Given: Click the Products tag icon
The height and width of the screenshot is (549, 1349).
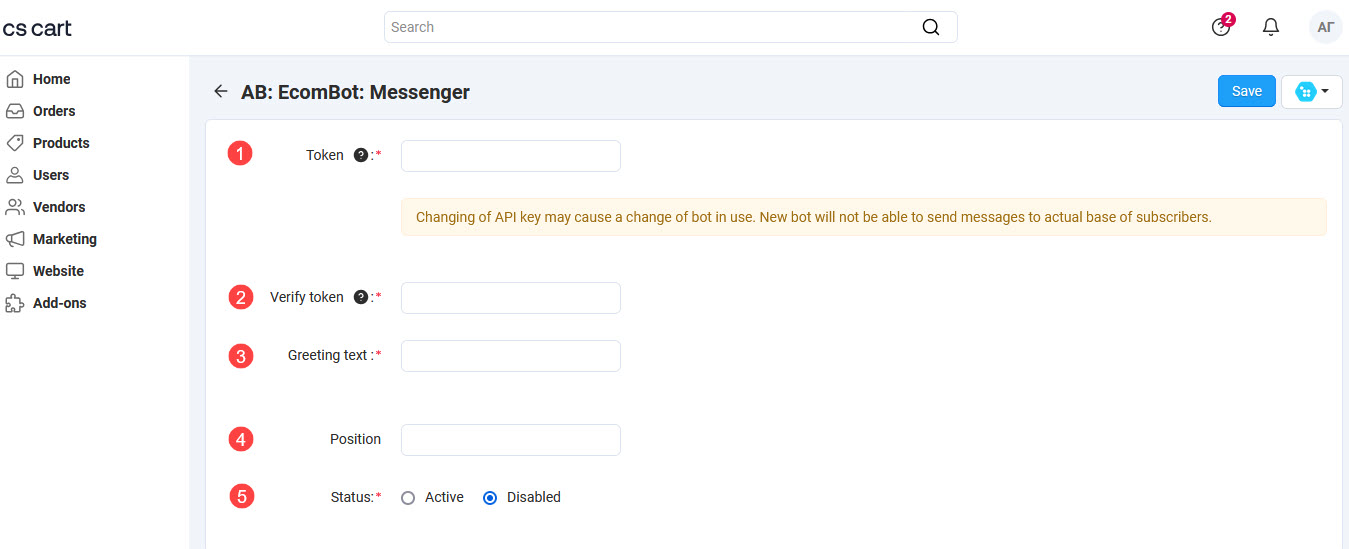Looking at the screenshot, I should (15, 143).
